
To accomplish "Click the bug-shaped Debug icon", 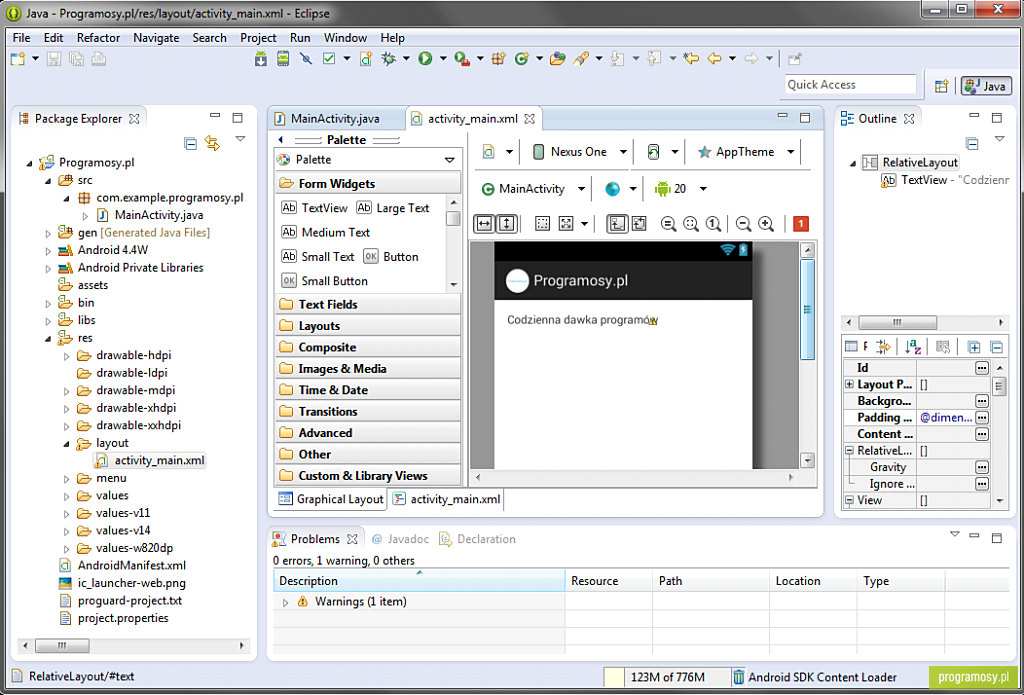I will [389, 59].
